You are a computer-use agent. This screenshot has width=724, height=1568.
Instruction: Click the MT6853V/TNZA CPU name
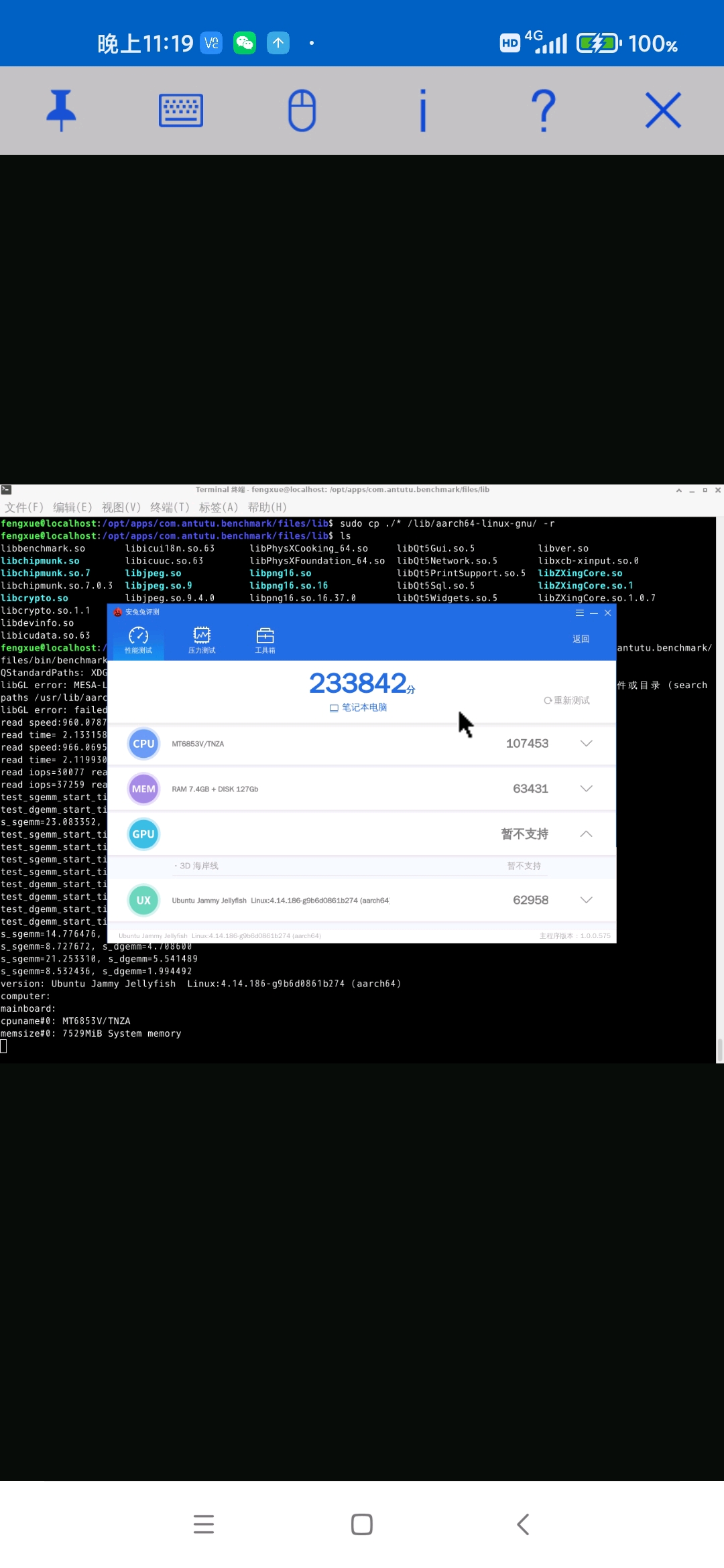point(198,744)
